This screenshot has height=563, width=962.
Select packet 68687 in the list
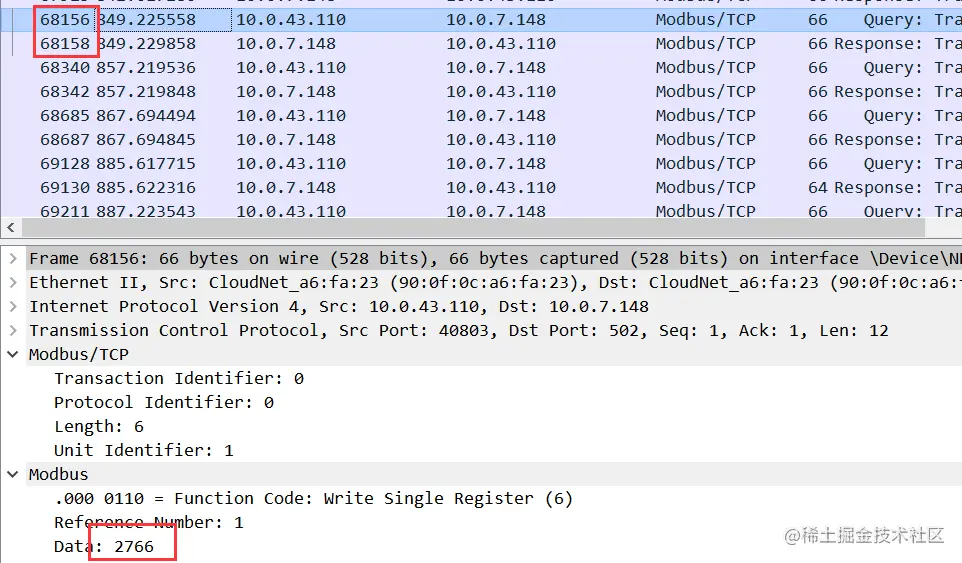point(400,140)
